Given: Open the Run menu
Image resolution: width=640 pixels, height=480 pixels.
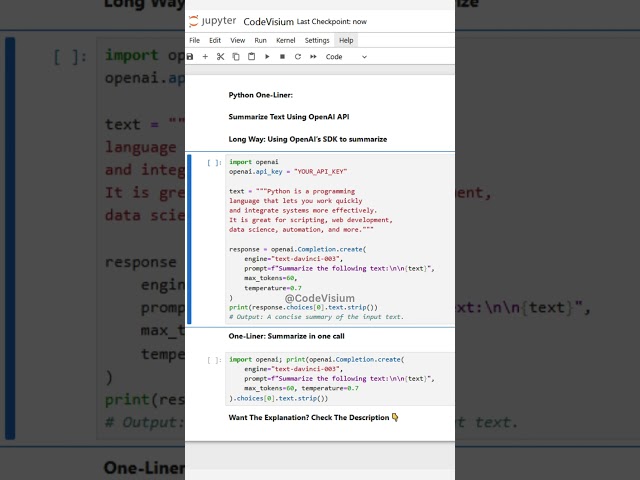Looking at the screenshot, I should 260,40.
